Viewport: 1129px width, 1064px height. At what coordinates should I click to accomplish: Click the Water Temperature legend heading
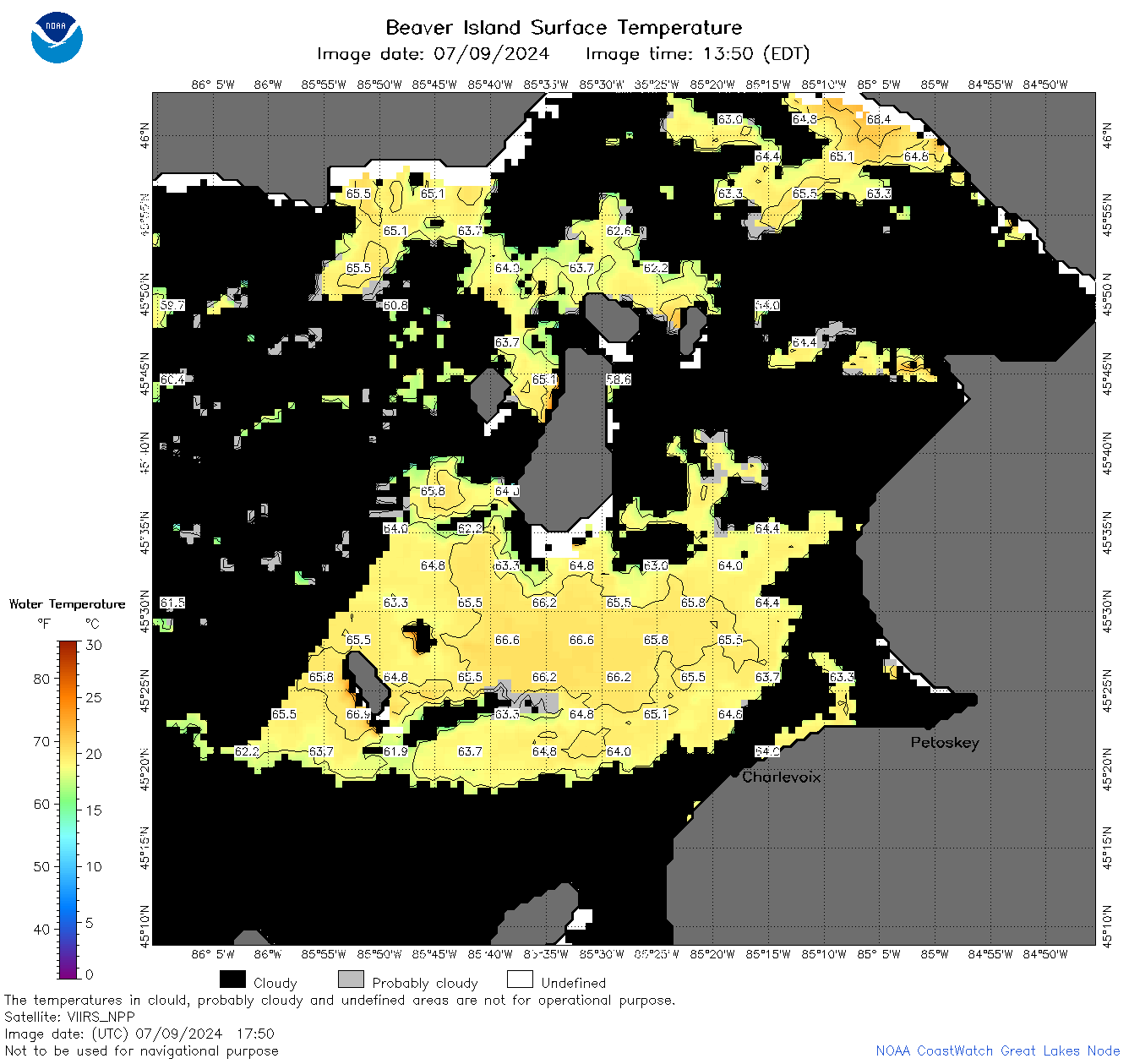pos(68,604)
